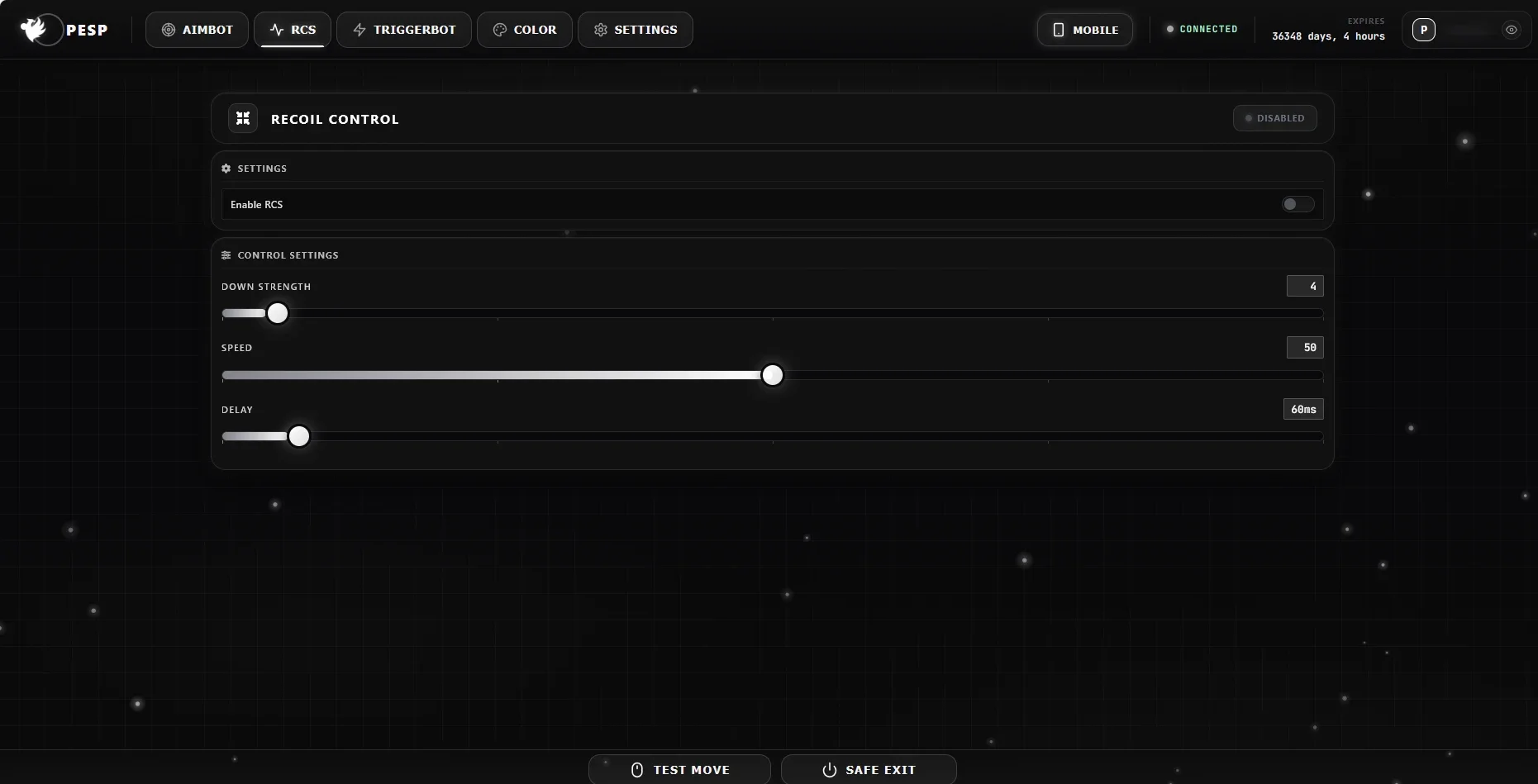Go to the Color tab
1538x784 pixels.
click(x=525, y=30)
